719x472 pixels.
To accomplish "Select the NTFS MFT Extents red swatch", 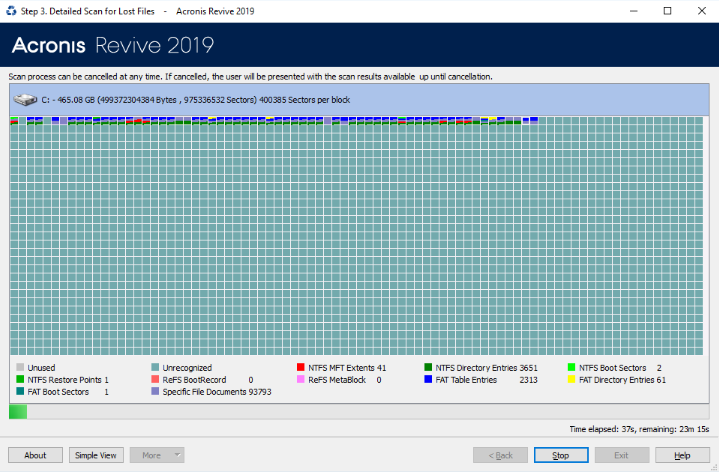I will click(301, 367).
